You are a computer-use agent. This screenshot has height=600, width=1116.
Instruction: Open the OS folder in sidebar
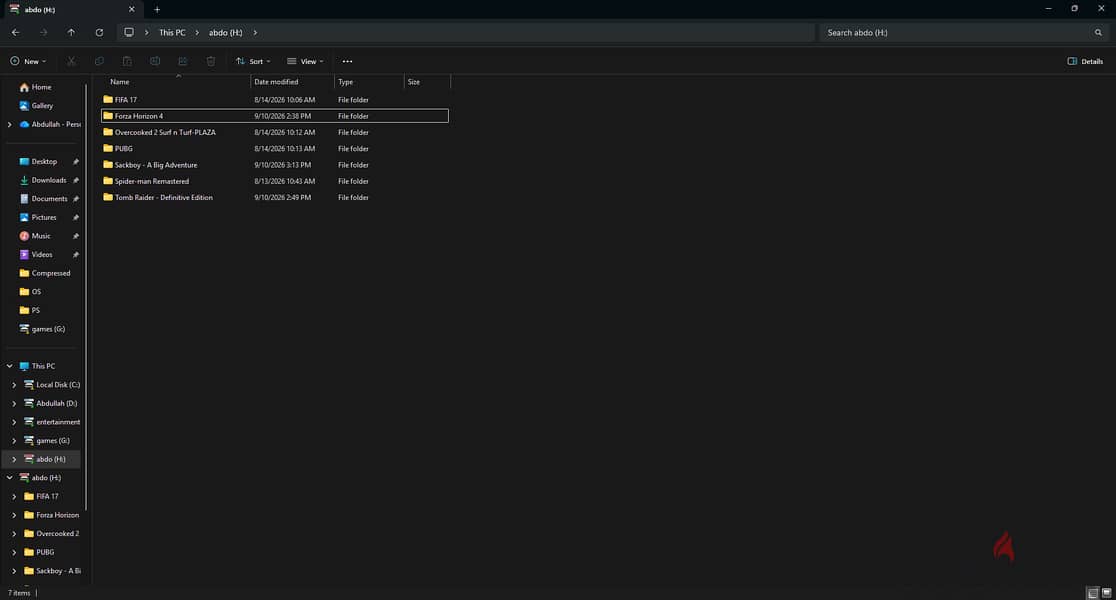click(x=31, y=292)
